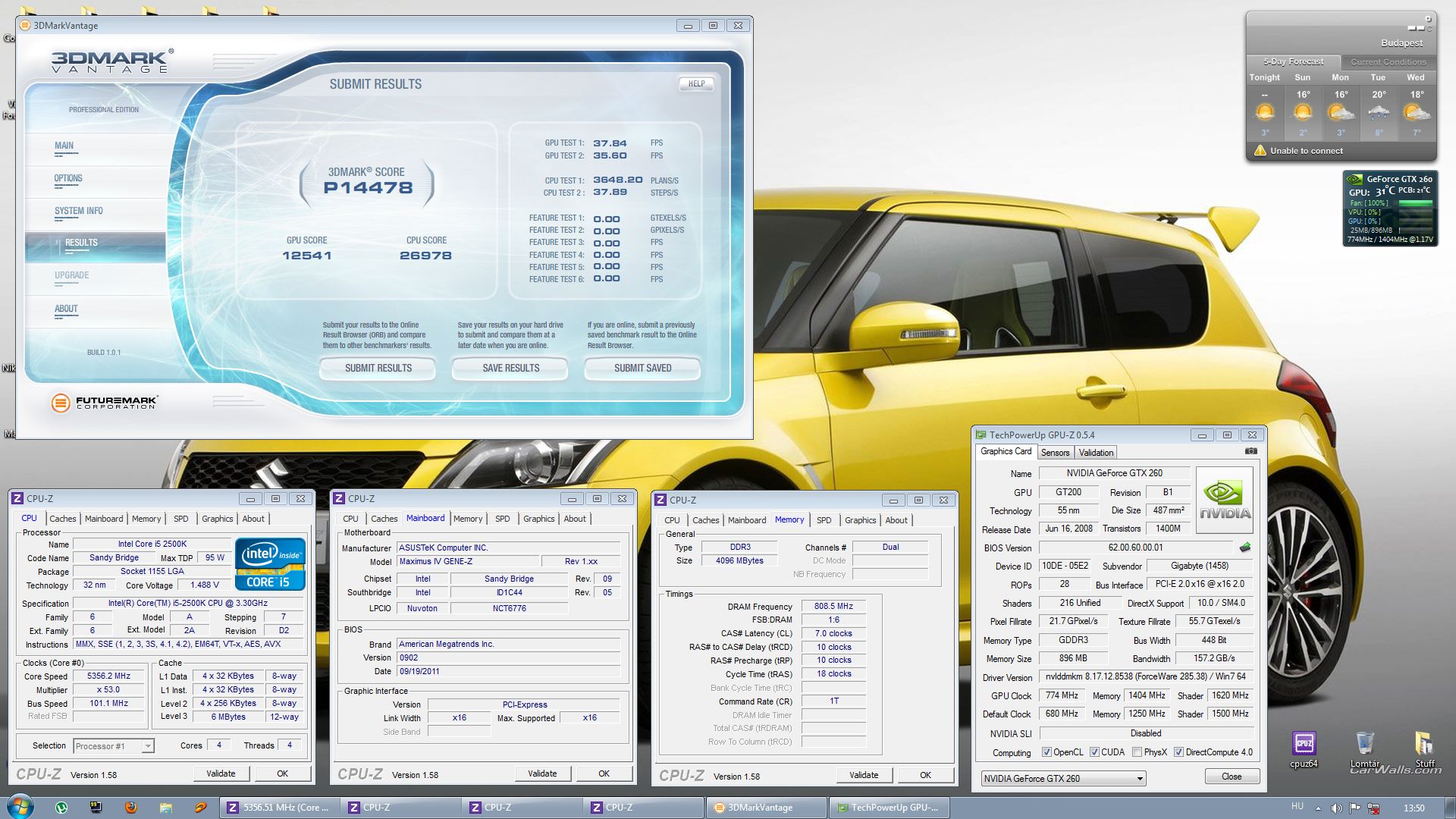The height and width of the screenshot is (819, 1456).
Task: Open SYSTEM INFO in 3DMark Vantage menu
Action: [x=78, y=212]
